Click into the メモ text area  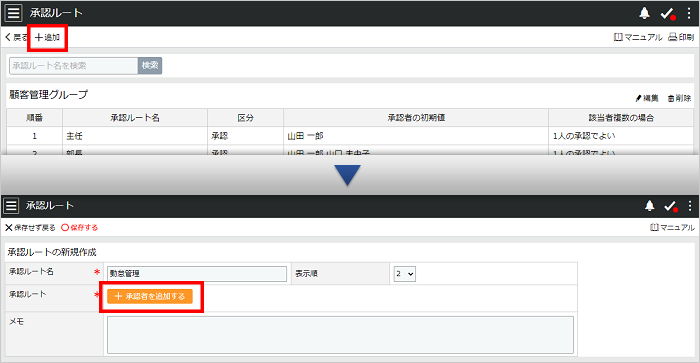(340, 335)
